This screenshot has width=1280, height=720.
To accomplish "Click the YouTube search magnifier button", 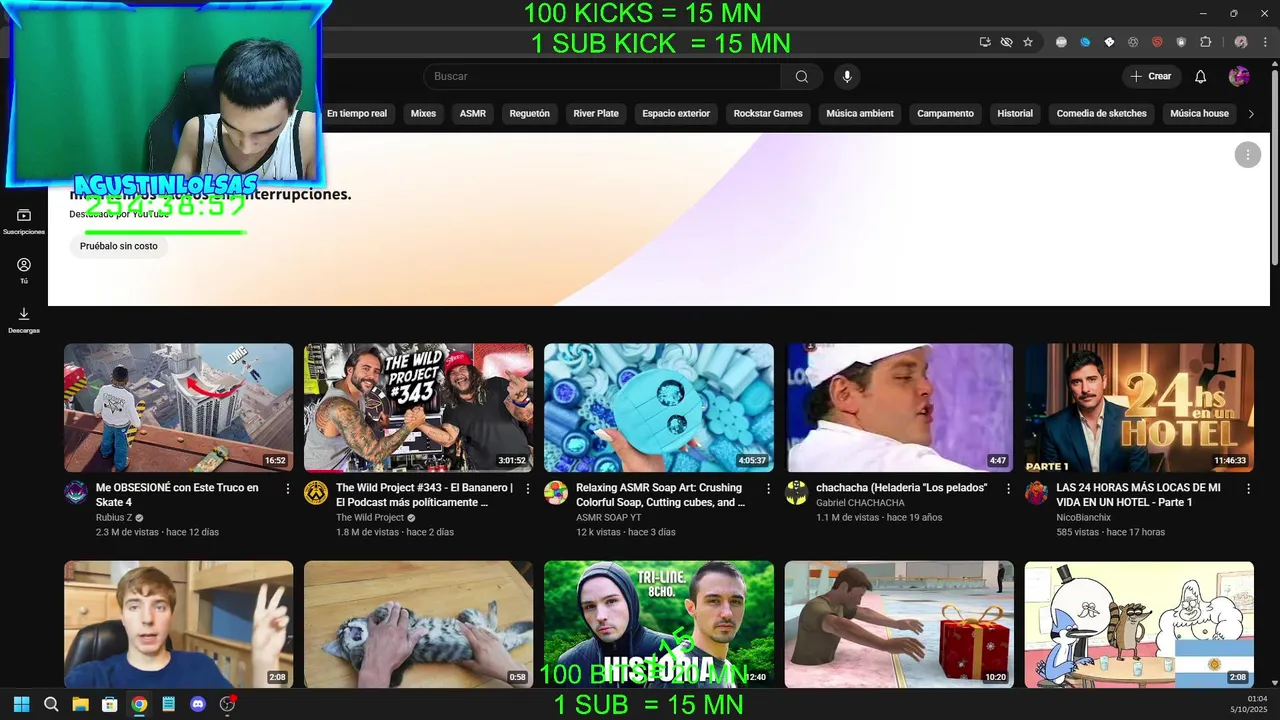I will [x=801, y=77].
